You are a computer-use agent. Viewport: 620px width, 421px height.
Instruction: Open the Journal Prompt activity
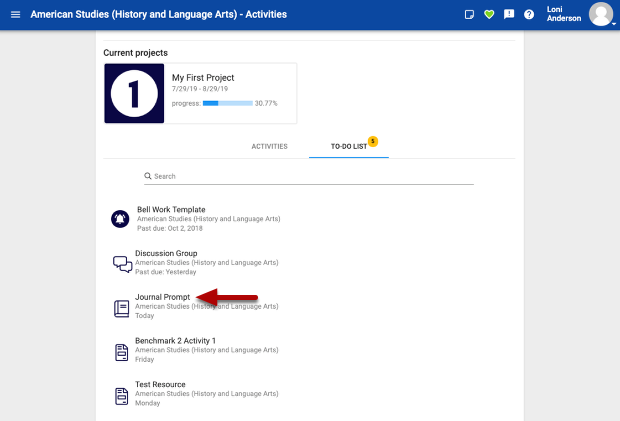[163, 297]
